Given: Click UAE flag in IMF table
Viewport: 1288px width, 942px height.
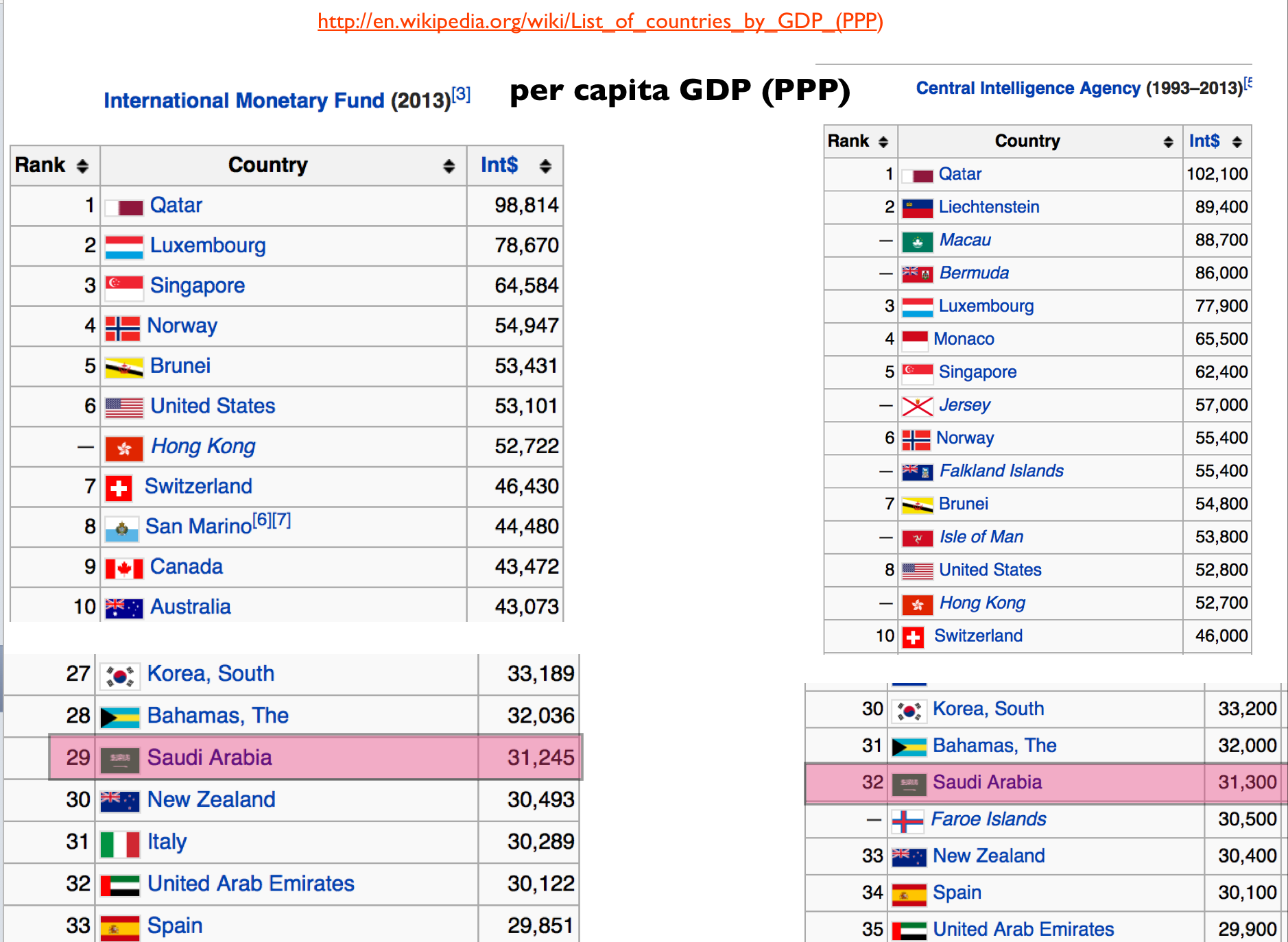Looking at the screenshot, I should click(120, 886).
